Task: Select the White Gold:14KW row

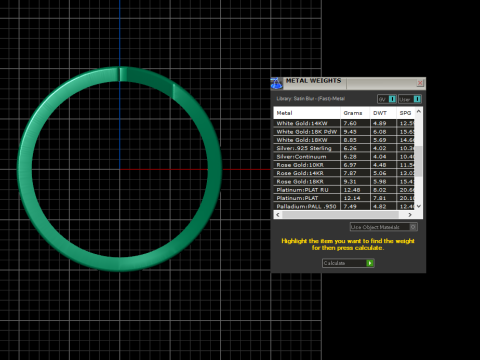Action: (344, 123)
